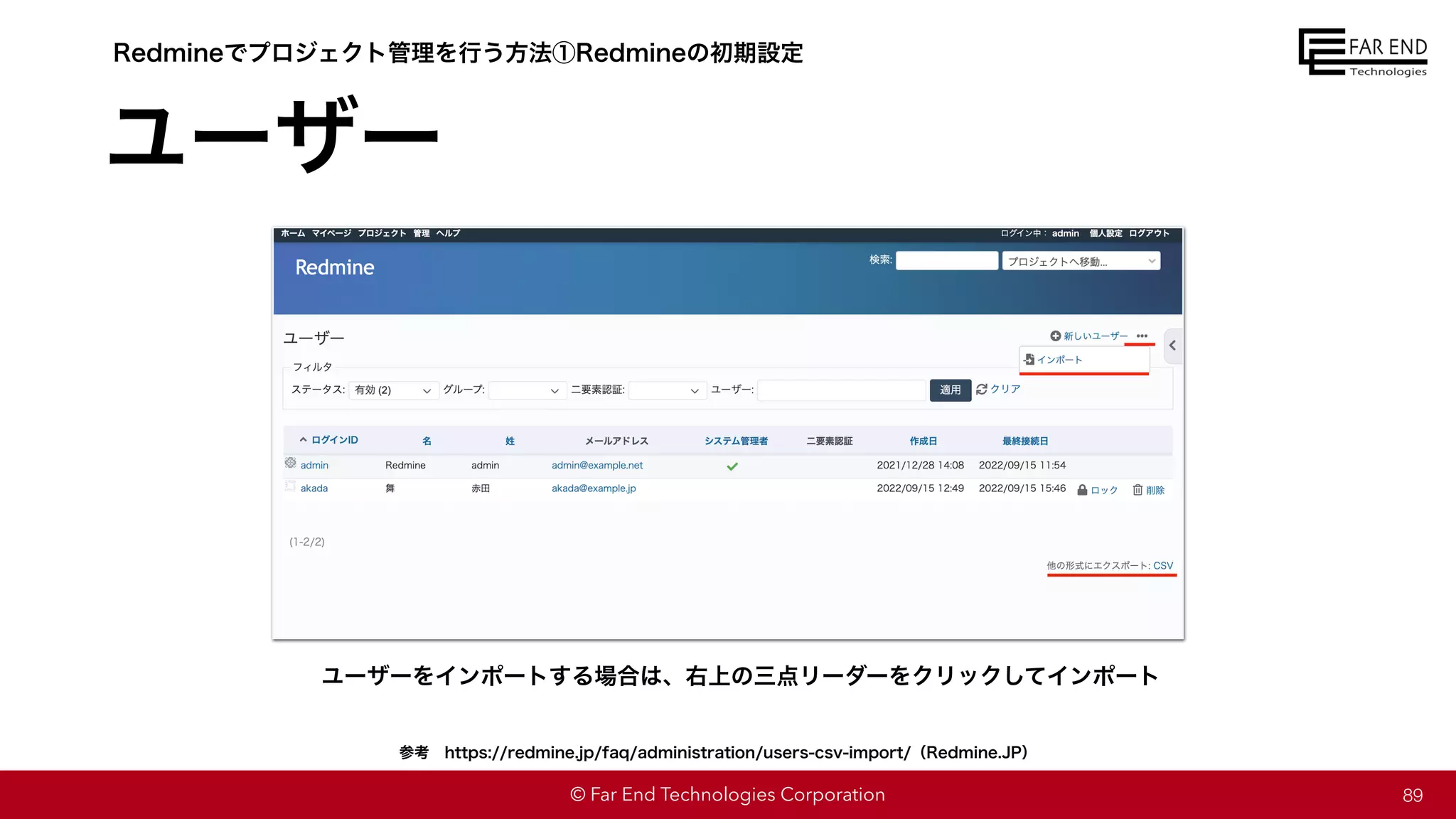The width and height of the screenshot is (1456, 819).
Task: Click the plus icon beside 新しいユーザー
Action: 1056,336
